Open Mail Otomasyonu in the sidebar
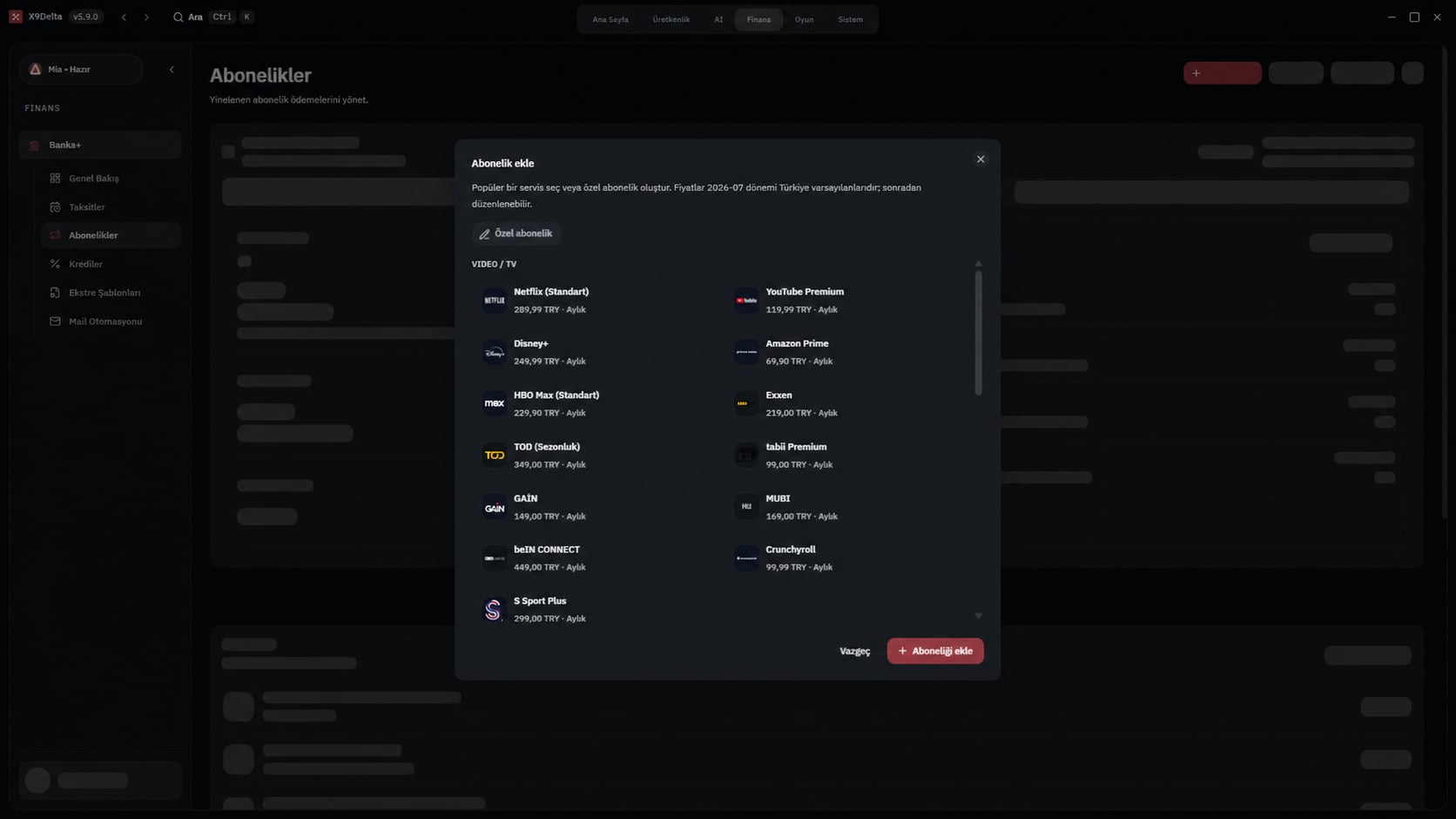The width and height of the screenshot is (1456, 819). point(111,322)
